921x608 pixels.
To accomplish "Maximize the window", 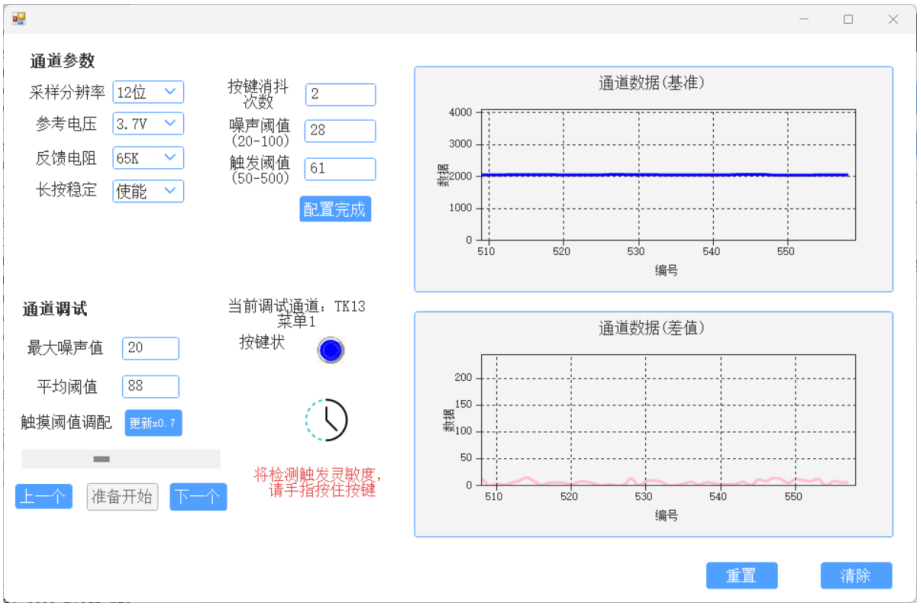I will (x=848, y=19).
